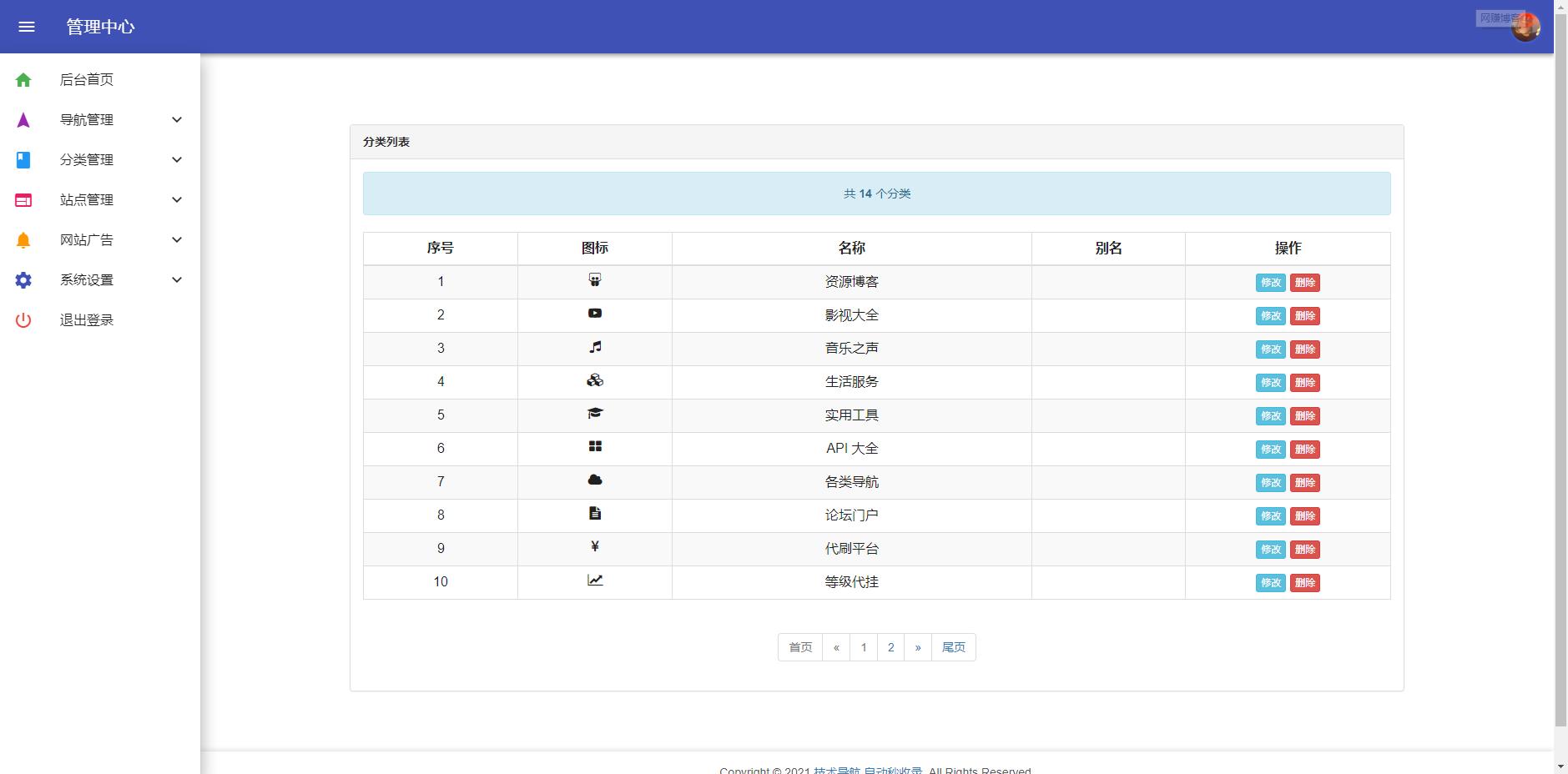Click the pink web icon for 站点管理
This screenshot has width=1568, height=774.
23,200
